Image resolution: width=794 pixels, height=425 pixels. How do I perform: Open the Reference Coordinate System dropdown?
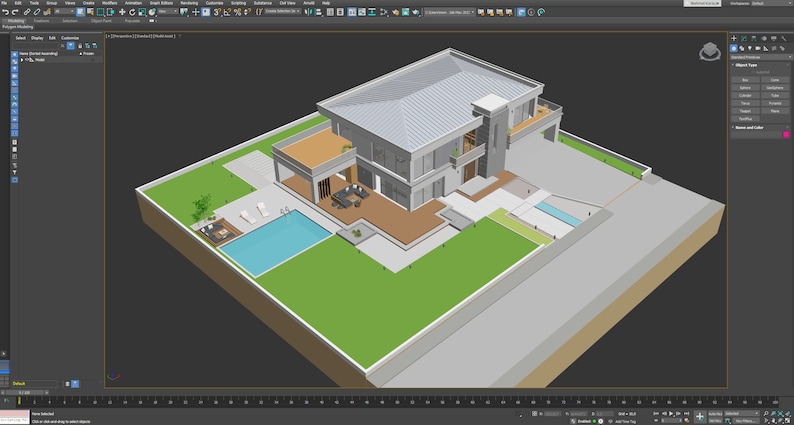[168, 11]
